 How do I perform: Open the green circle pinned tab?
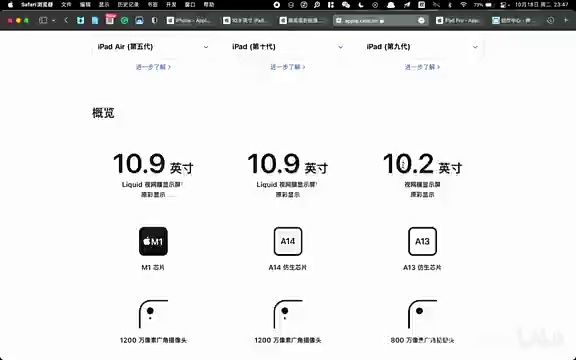tap(125, 21)
